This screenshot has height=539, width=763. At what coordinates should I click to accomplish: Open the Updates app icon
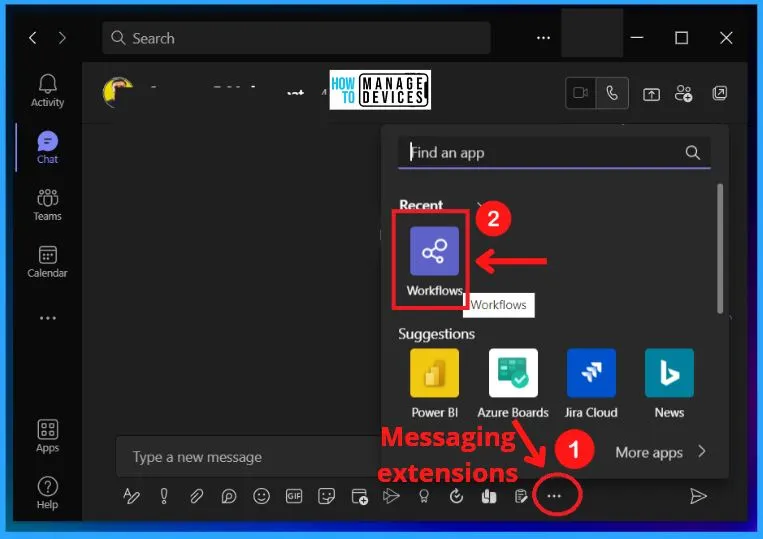pos(456,496)
